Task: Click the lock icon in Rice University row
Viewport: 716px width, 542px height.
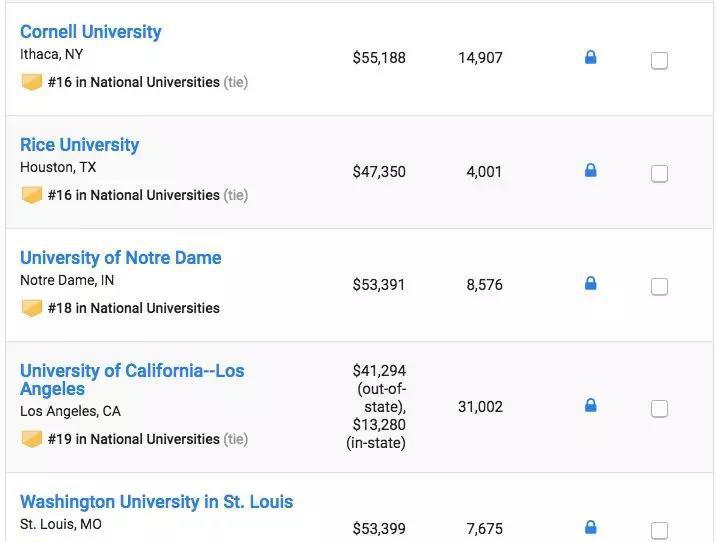Action: tap(590, 170)
